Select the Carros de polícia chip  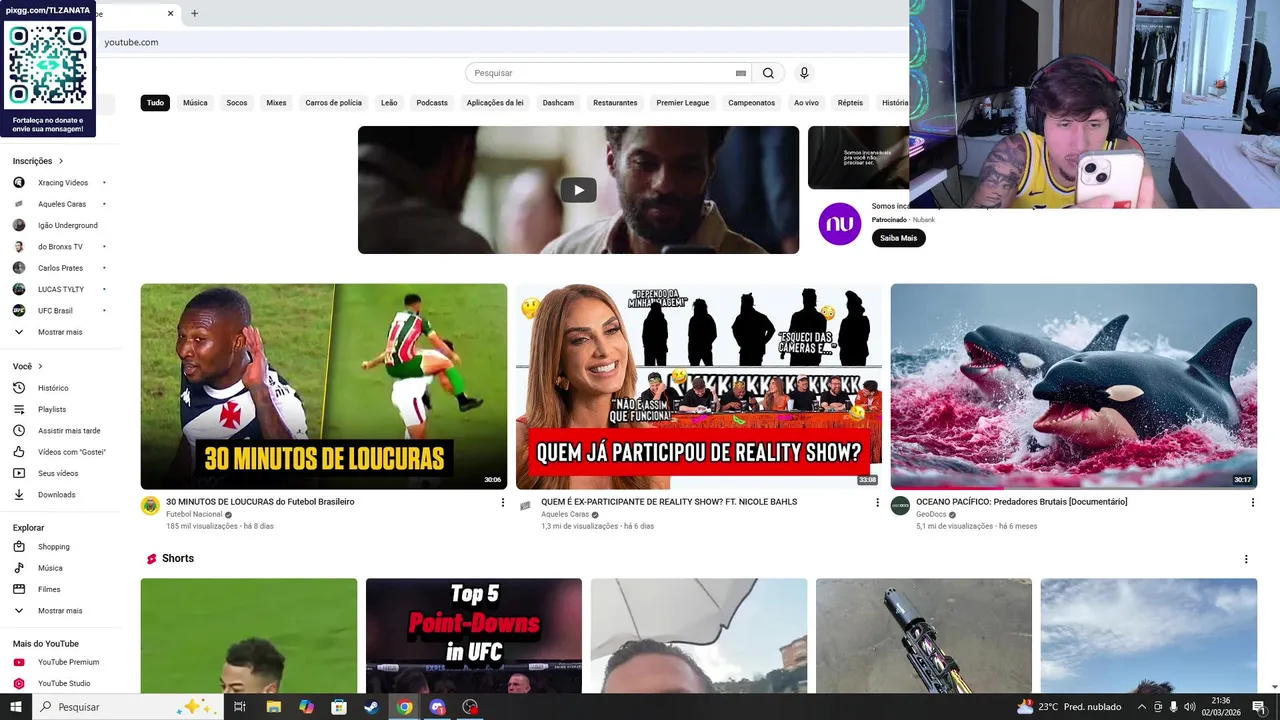(x=334, y=103)
